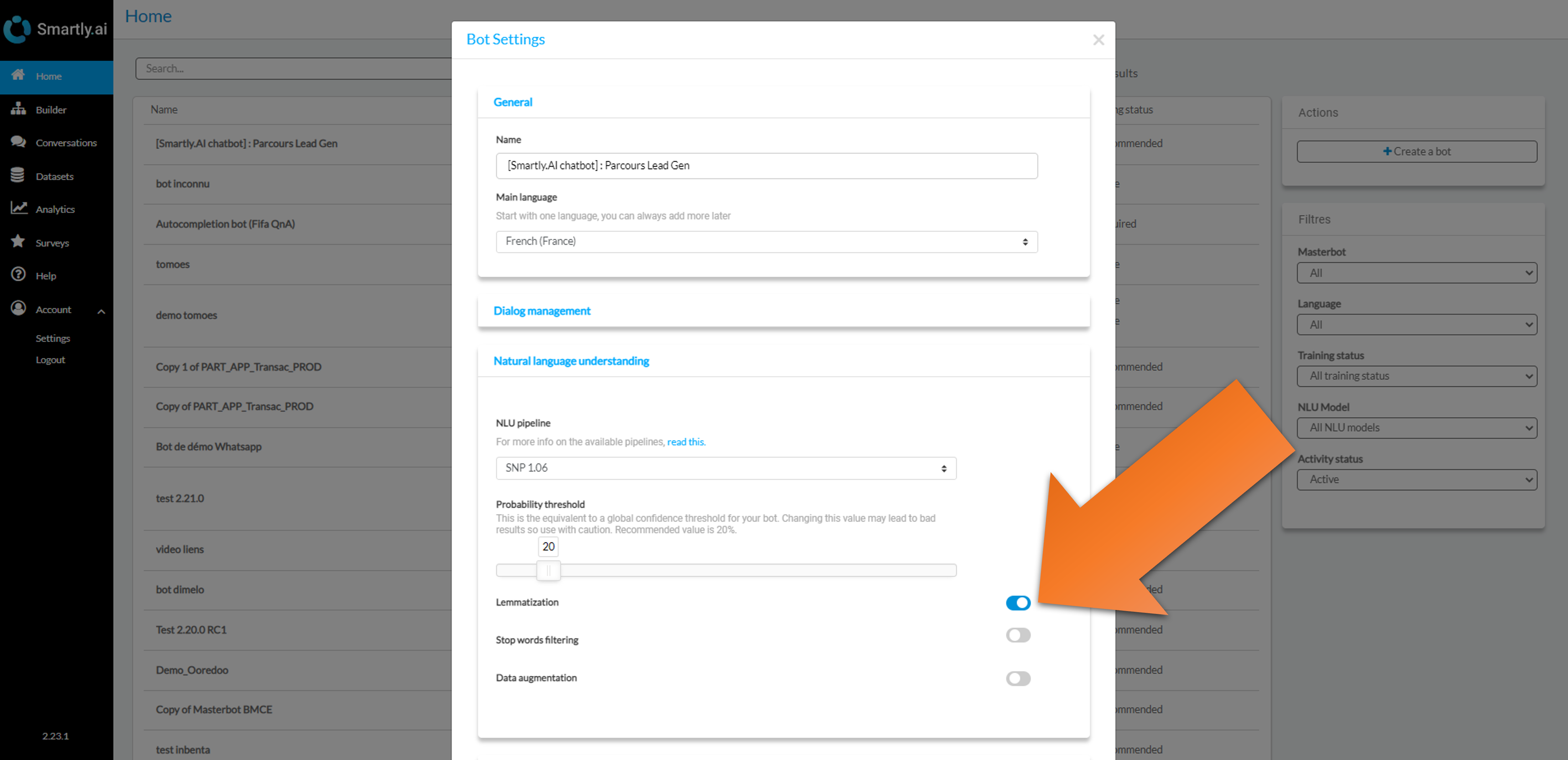Turn on Data augmentation switch
Viewport: 1568px width, 760px height.
[1018, 678]
